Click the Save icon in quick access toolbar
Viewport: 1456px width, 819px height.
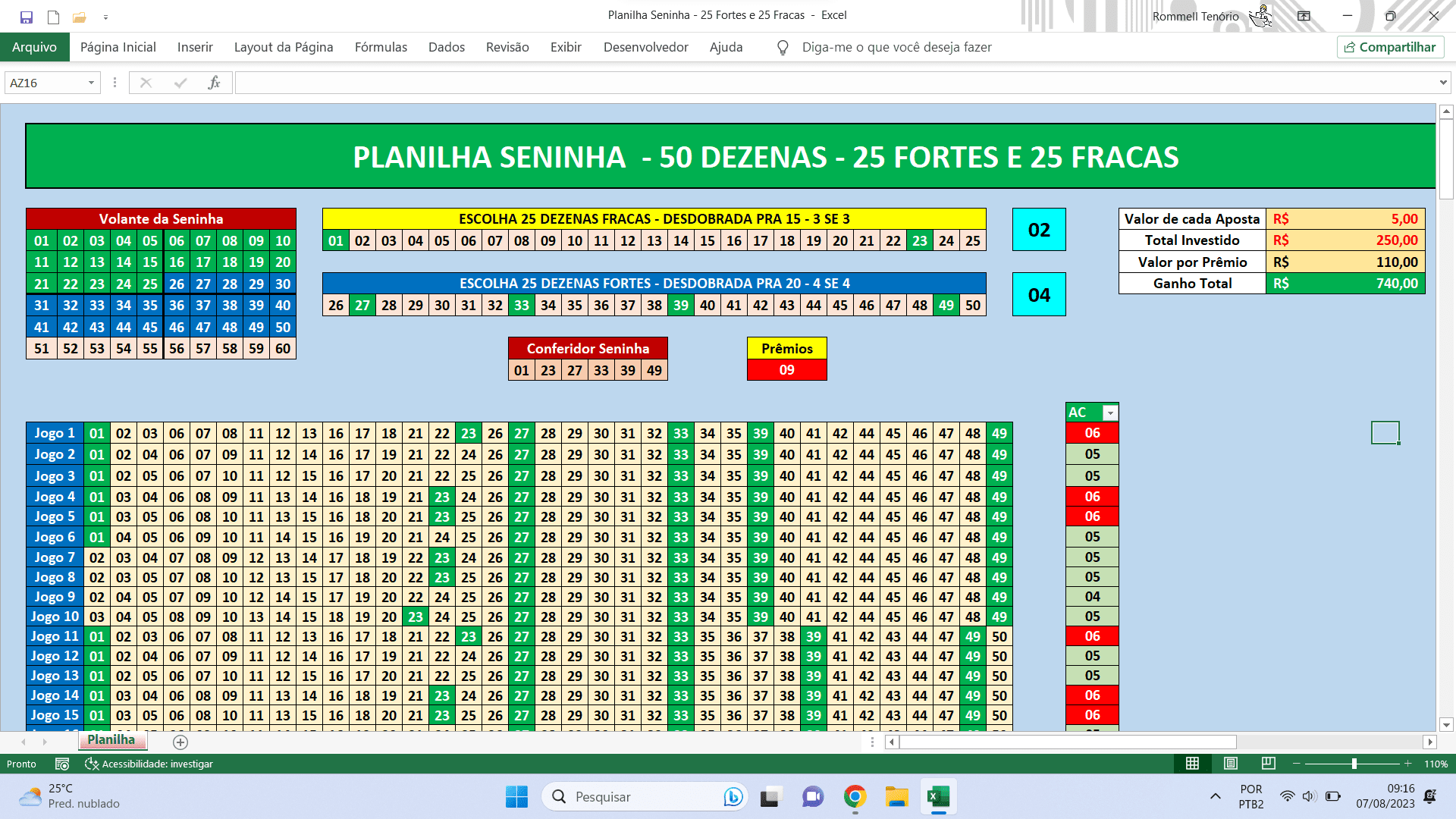point(27,17)
